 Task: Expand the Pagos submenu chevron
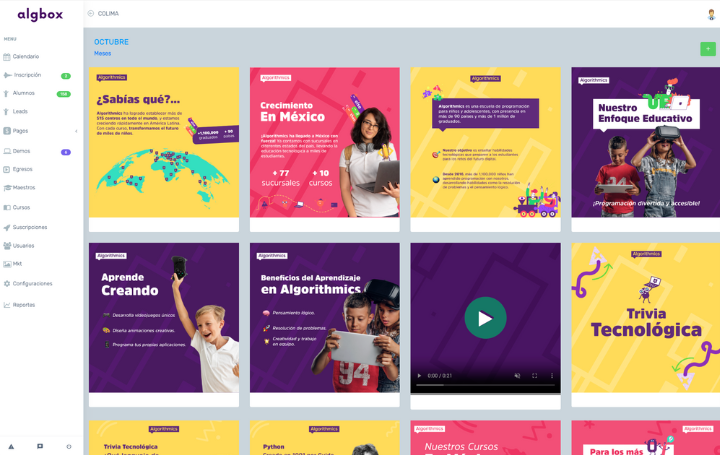[x=76, y=131]
